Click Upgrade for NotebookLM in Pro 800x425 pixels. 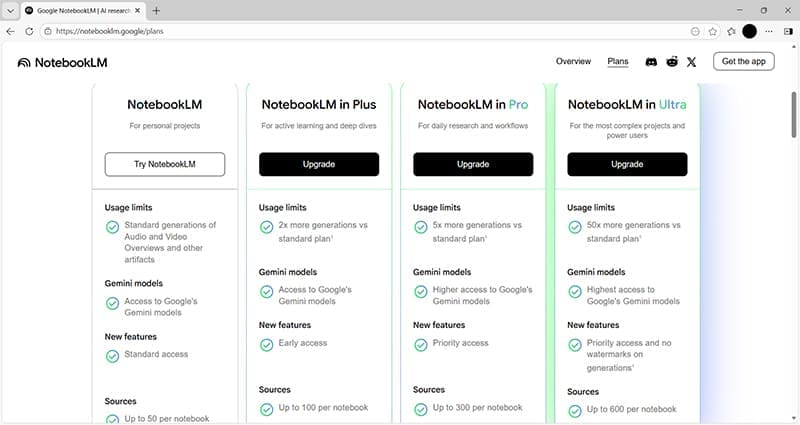[x=473, y=164]
